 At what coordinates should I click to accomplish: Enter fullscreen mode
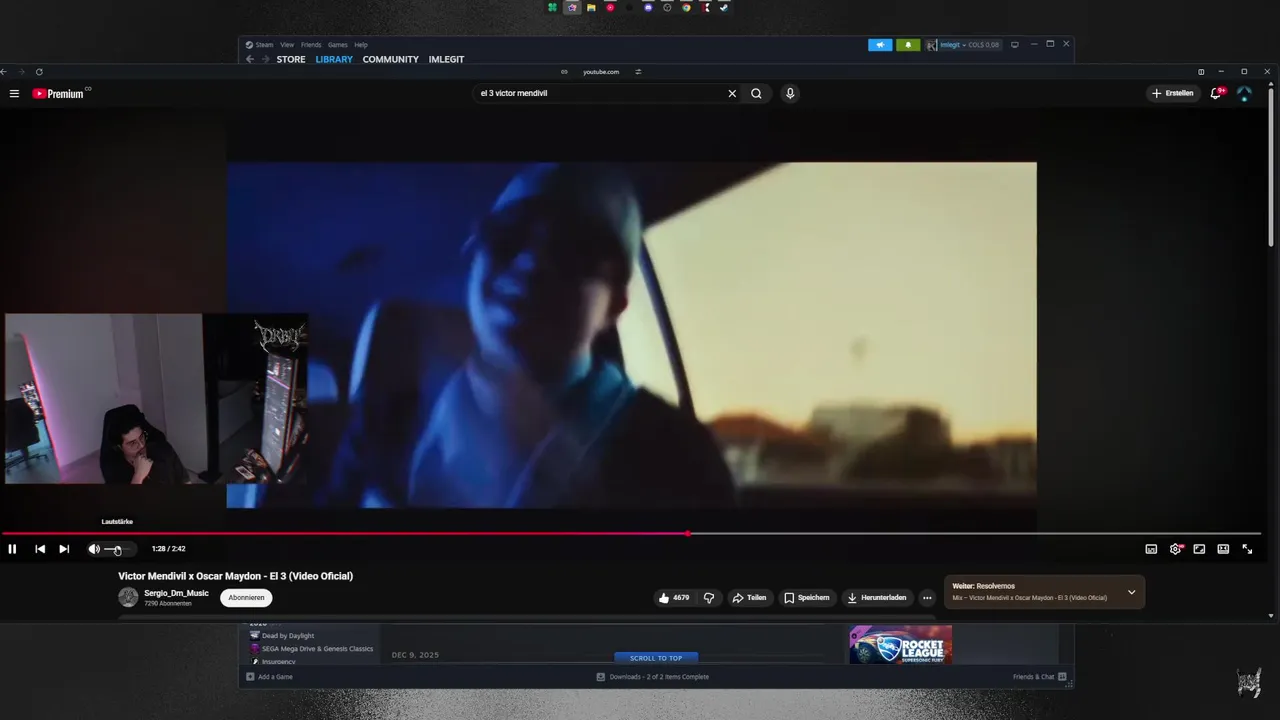1247,549
